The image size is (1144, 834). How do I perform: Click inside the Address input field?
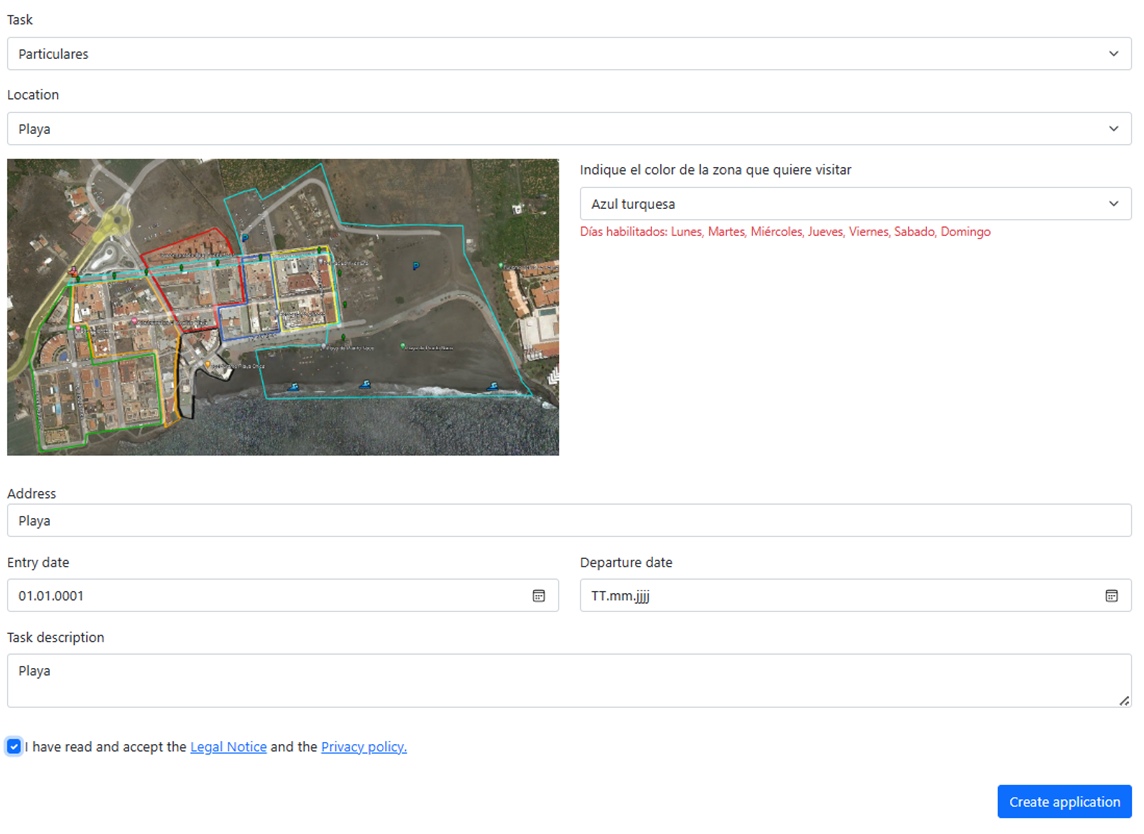point(569,521)
